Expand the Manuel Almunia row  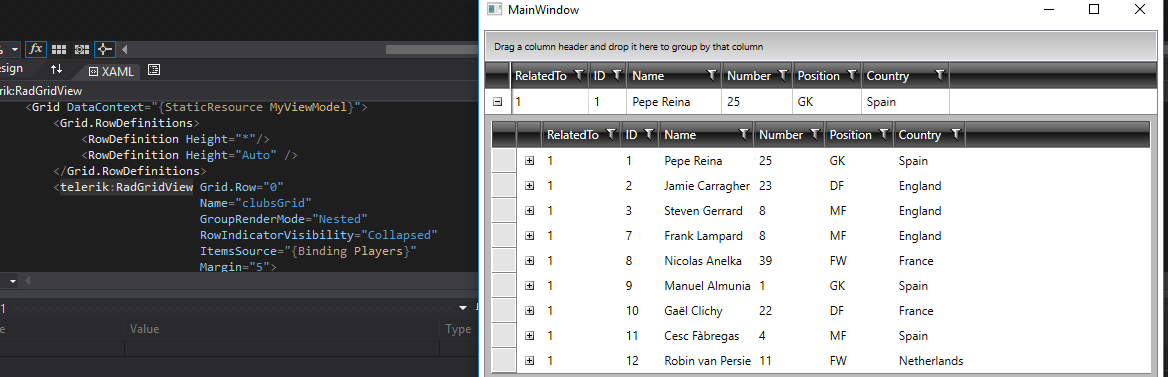(x=530, y=285)
